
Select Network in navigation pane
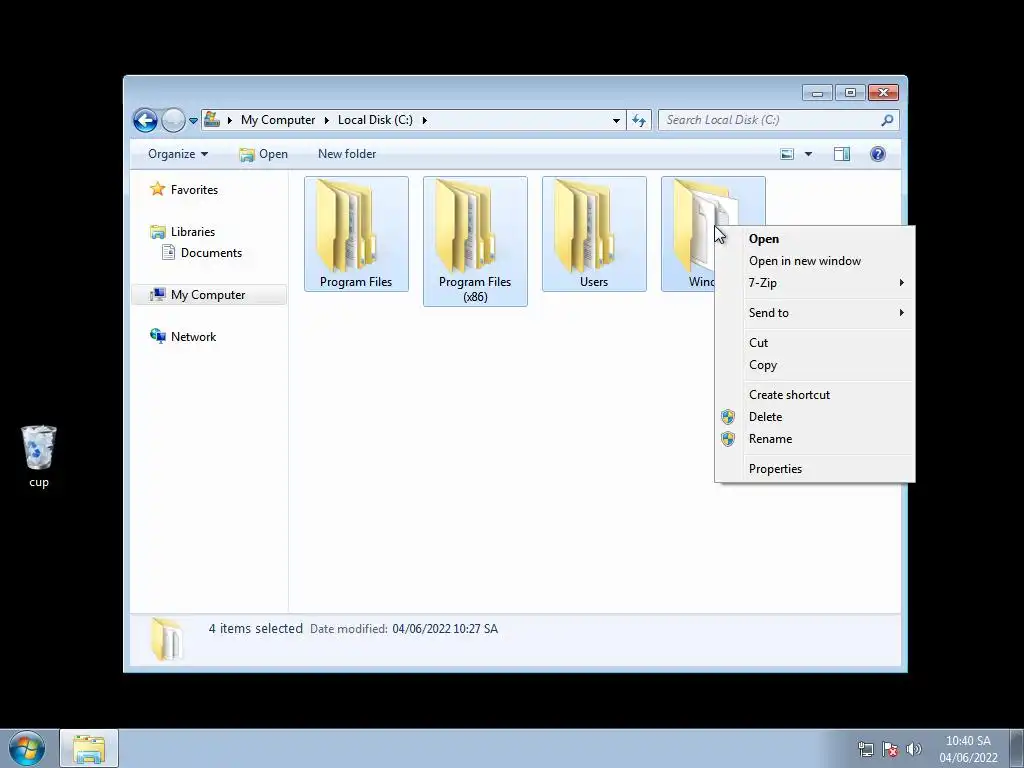pos(193,337)
